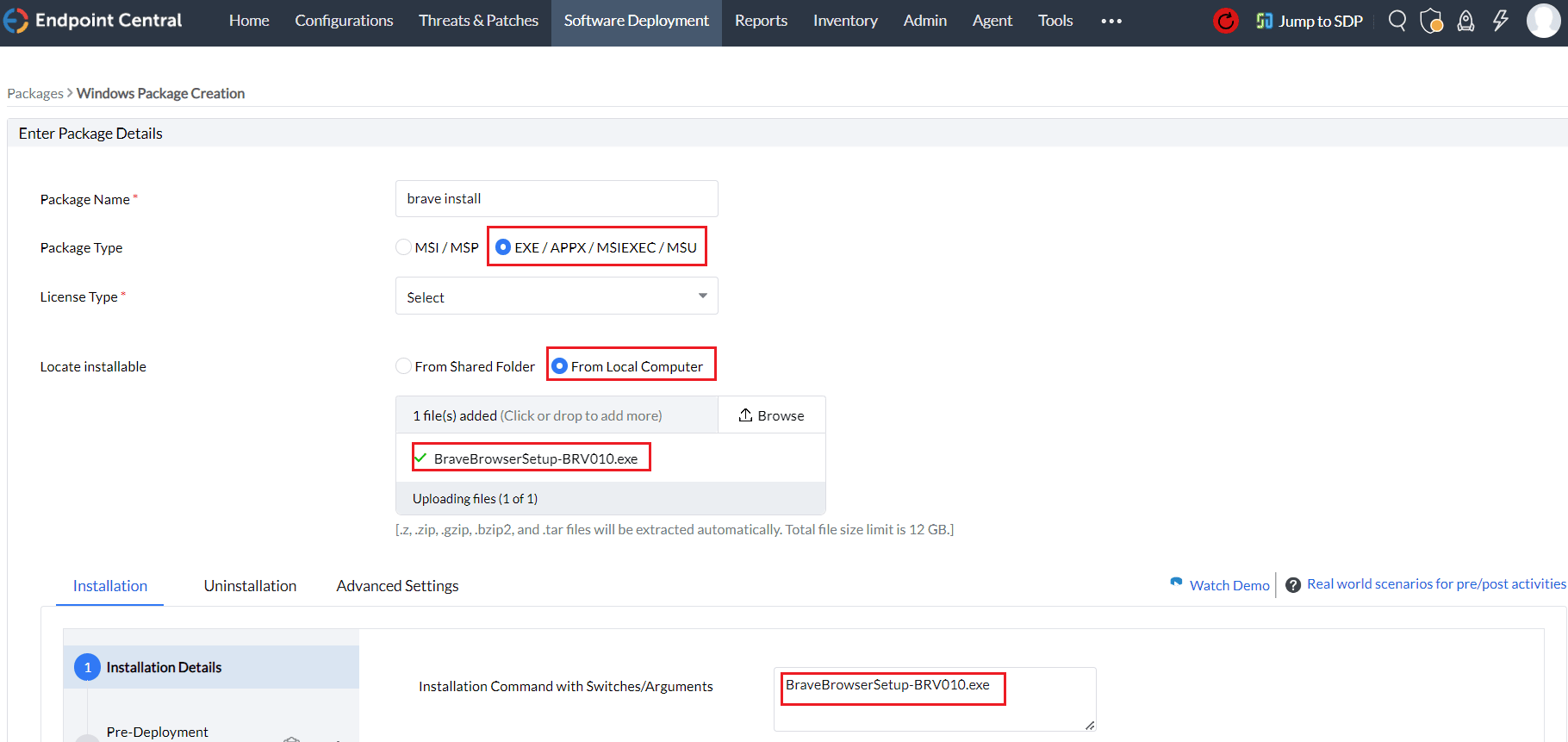Select EXE / APPX / MSIEXEC / MSU radio

[x=503, y=247]
